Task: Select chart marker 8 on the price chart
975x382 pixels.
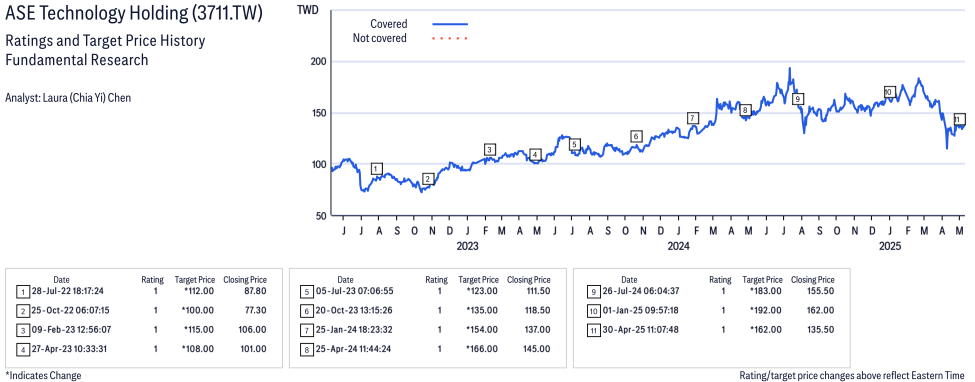Action: click(746, 110)
